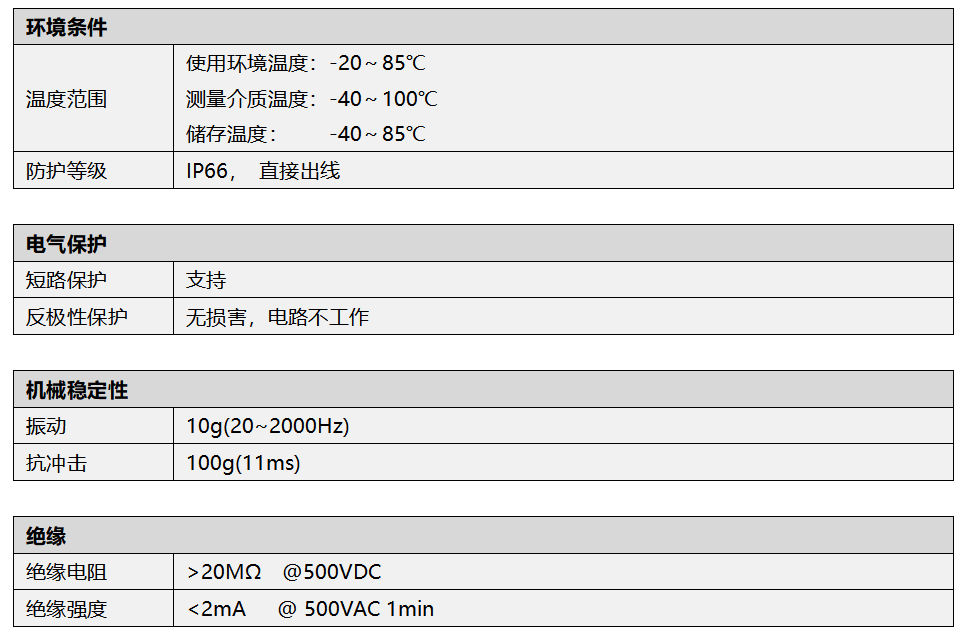Select the 抗冲击 row label
The width and height of the screenshot is (970, 639).
coord(56,463)
